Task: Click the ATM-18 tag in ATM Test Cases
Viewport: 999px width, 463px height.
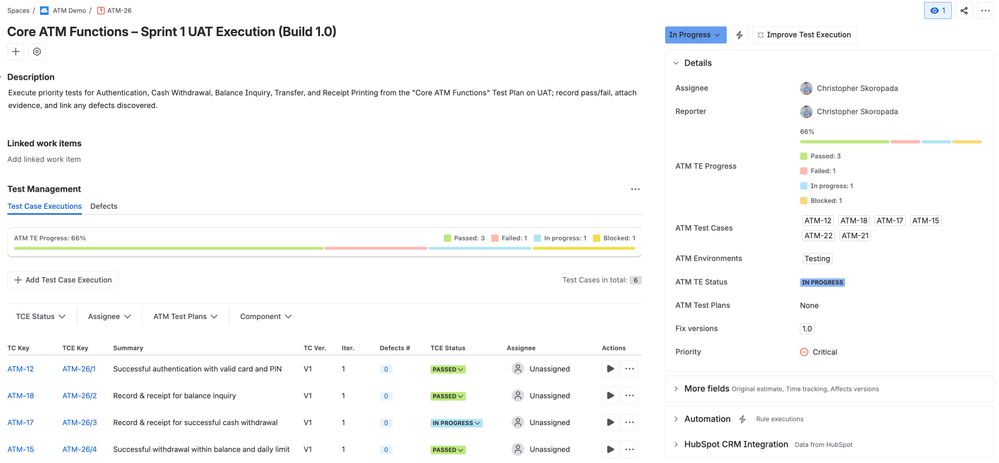Action: (854, 221)
